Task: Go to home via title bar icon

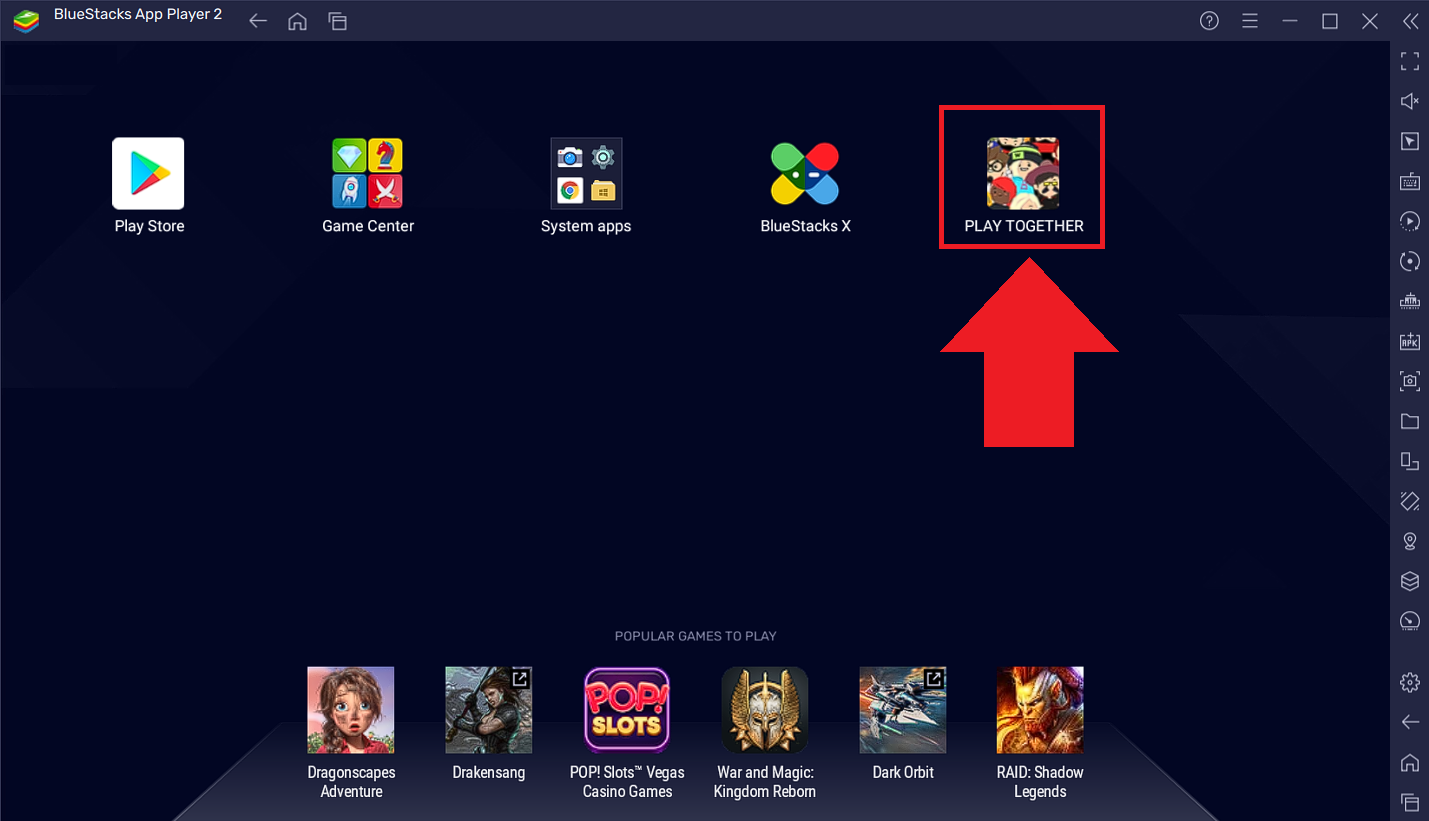Action: (298, 21)
